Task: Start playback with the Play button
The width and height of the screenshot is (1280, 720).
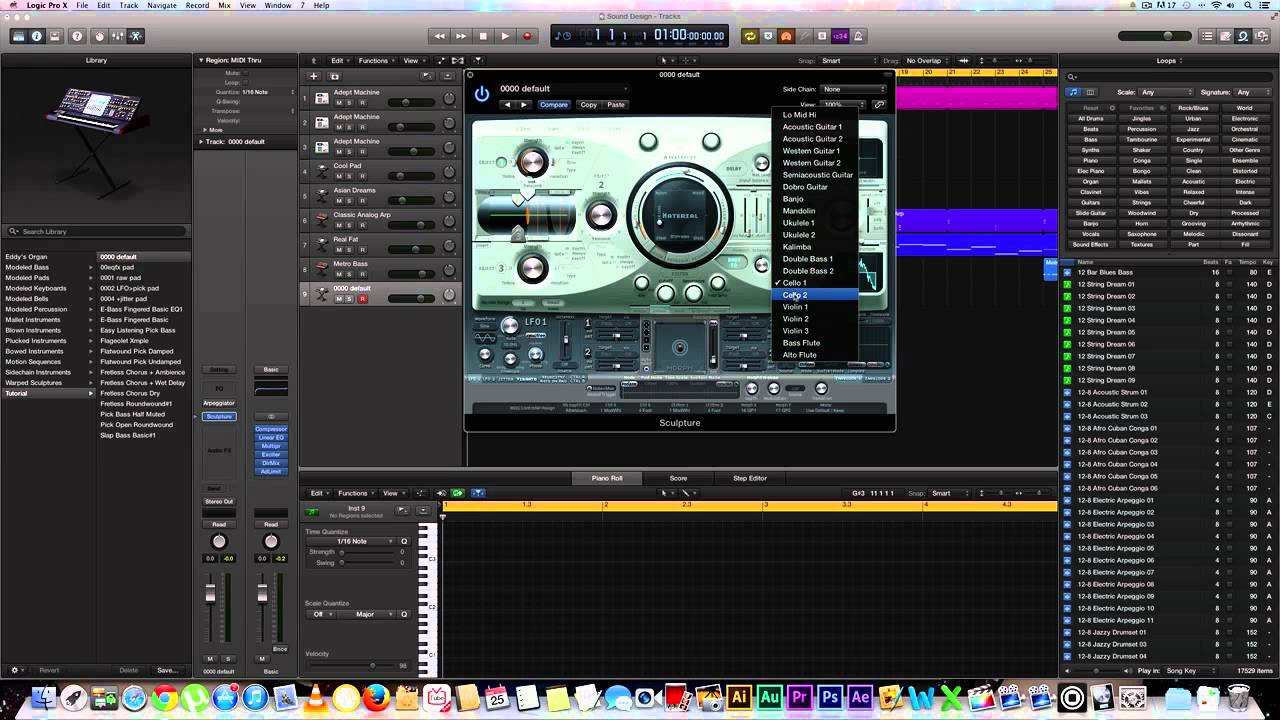Action: click(x=505, y=36)
